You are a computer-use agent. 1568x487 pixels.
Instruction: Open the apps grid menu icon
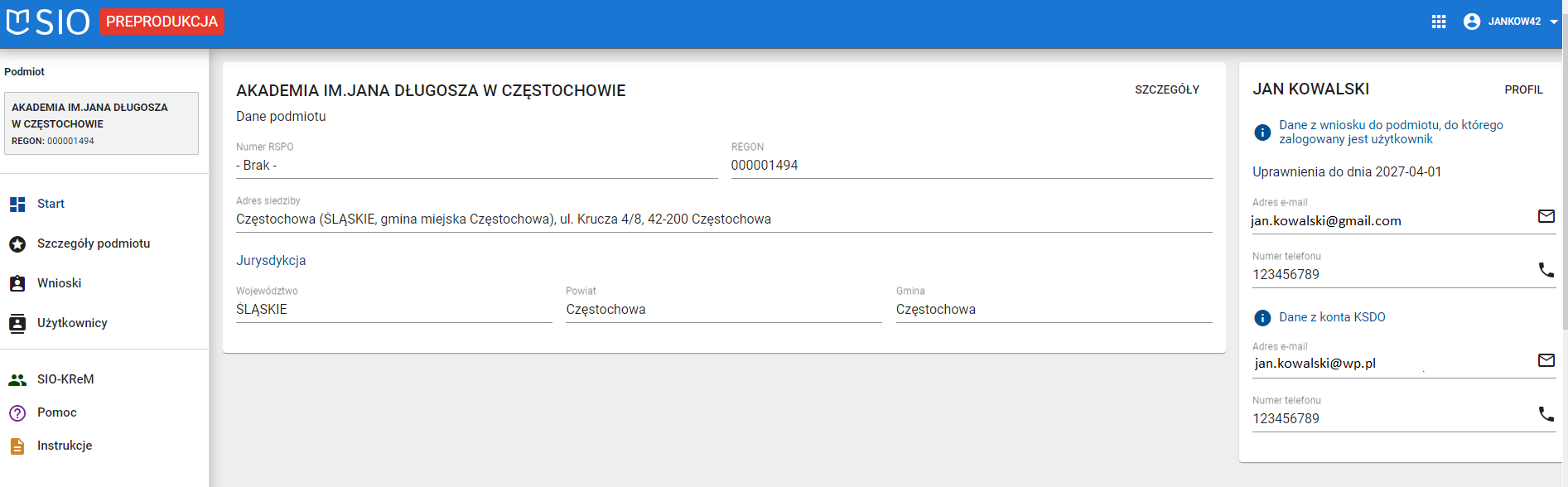click(x=1439, y=22)
